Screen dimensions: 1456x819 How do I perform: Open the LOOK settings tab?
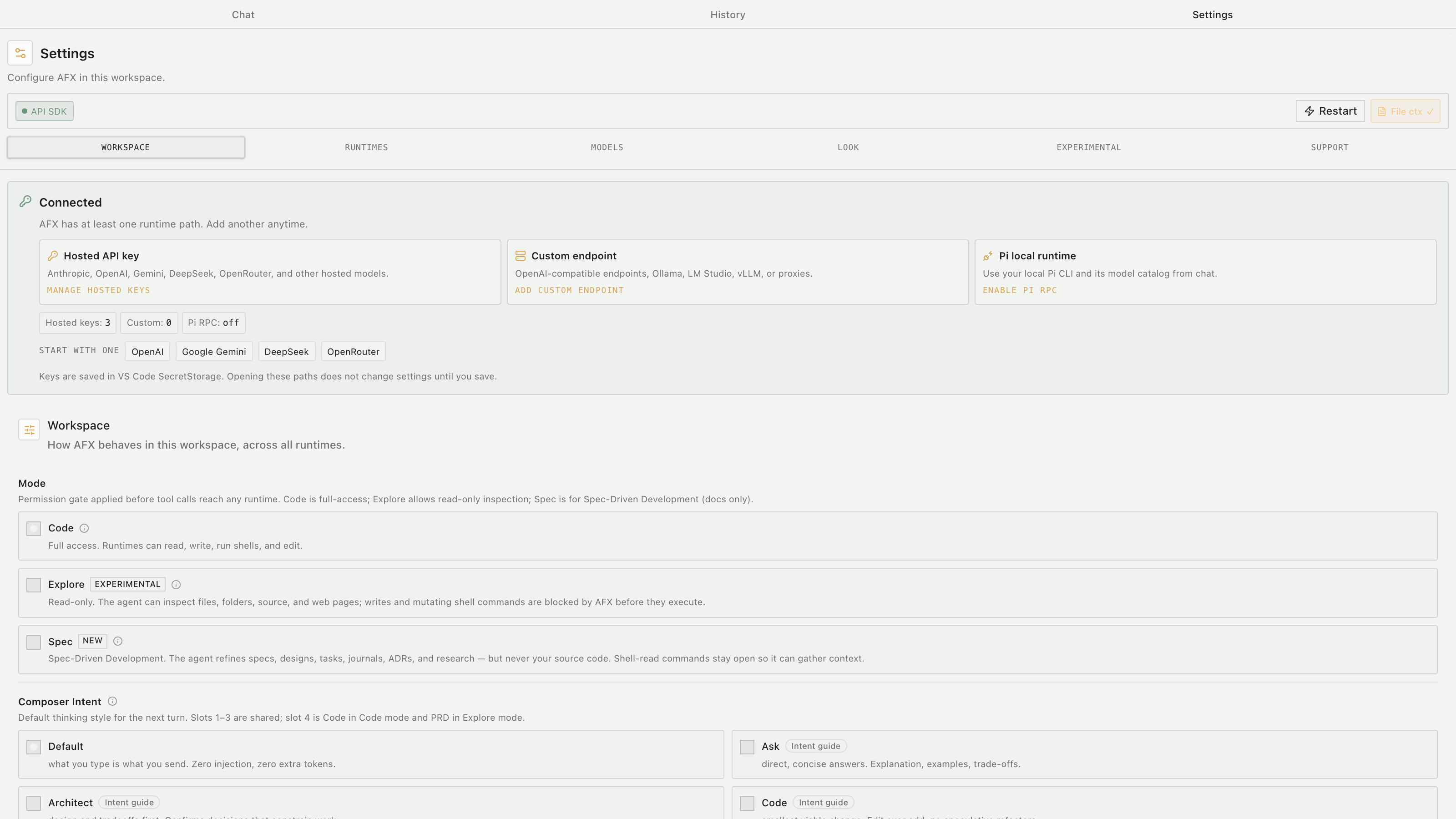(x=848, y=147)
